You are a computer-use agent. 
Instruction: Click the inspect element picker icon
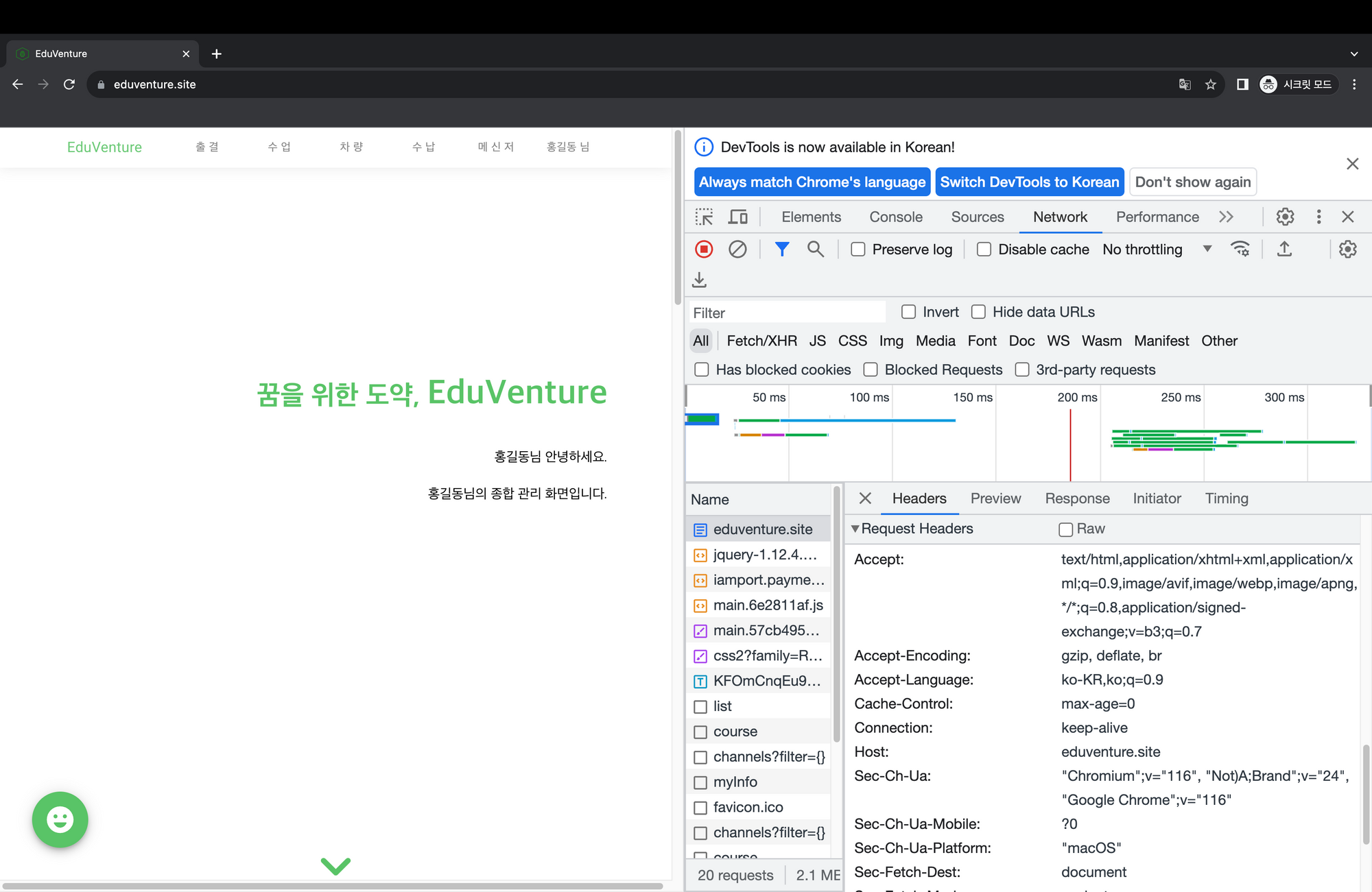click(x=704, y=217)
